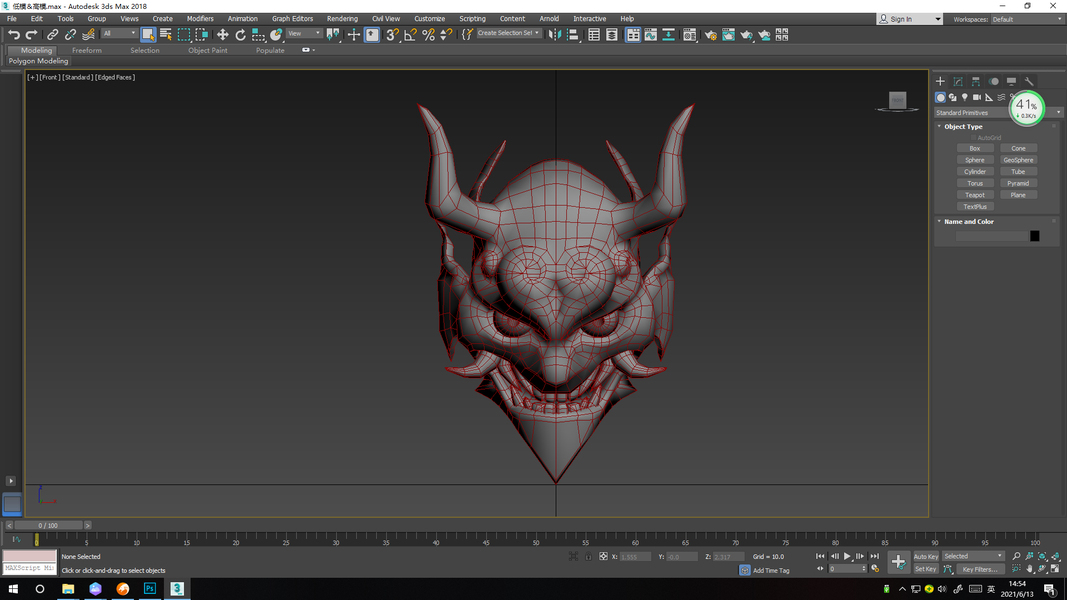Open the Modifiers menu
Viewport: 1067px width, 600px height.
click(200, 18)
